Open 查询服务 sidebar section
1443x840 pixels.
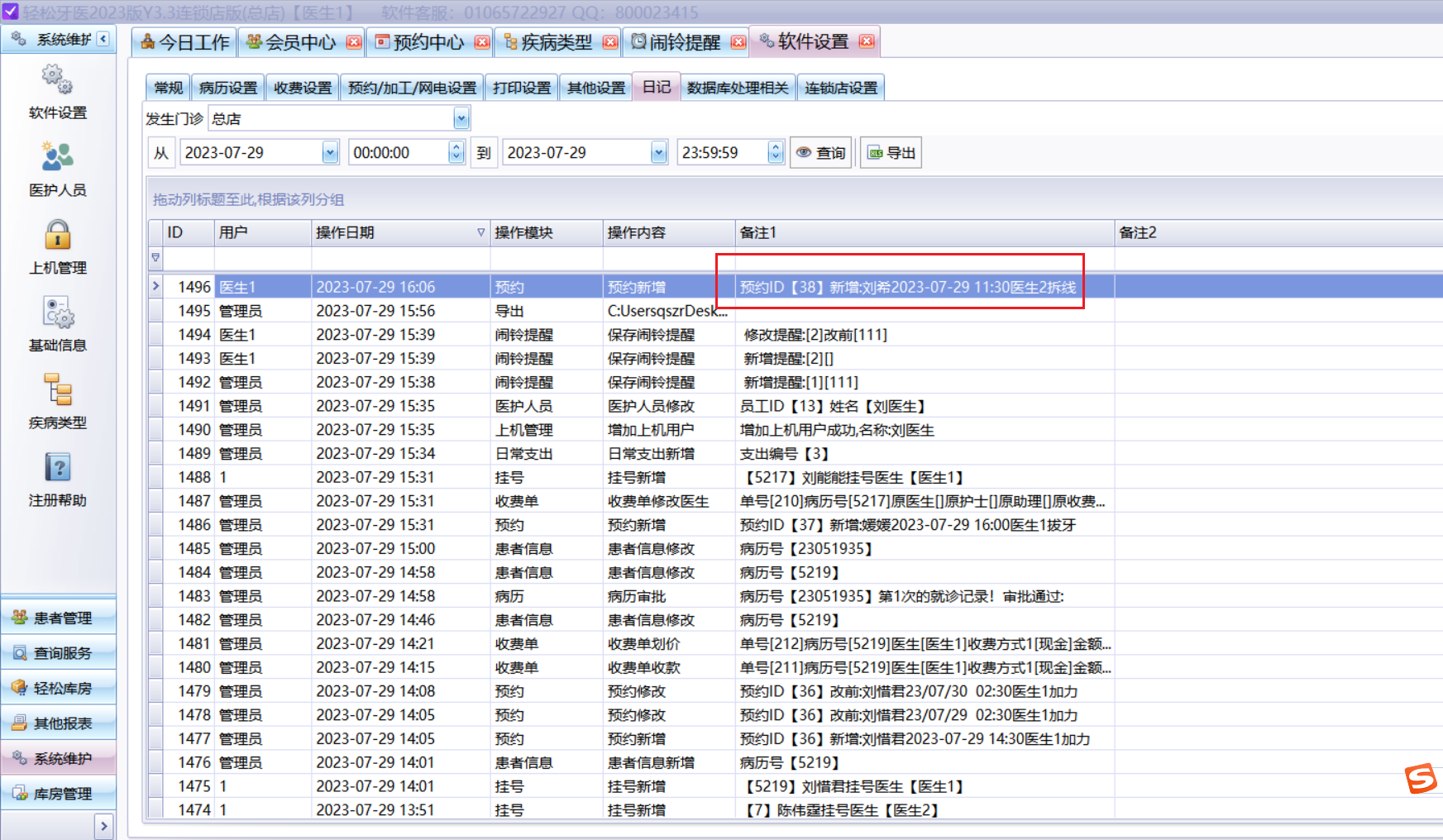pos(59,653)
